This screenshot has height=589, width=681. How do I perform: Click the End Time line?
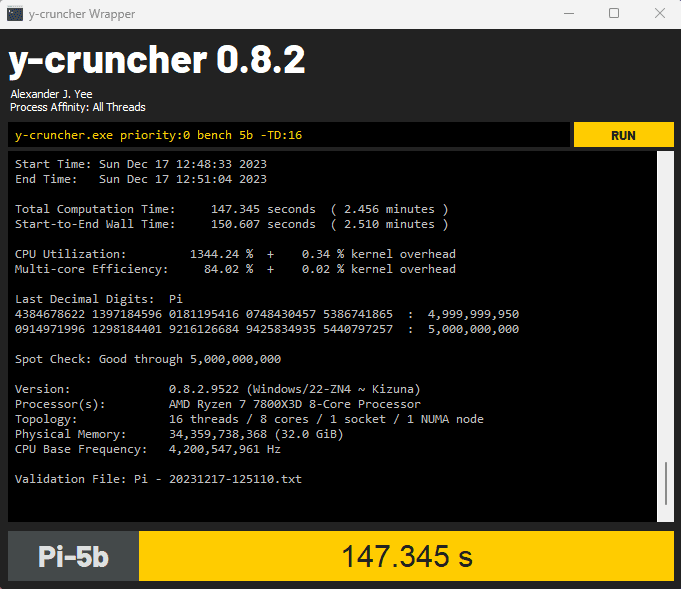141,179
